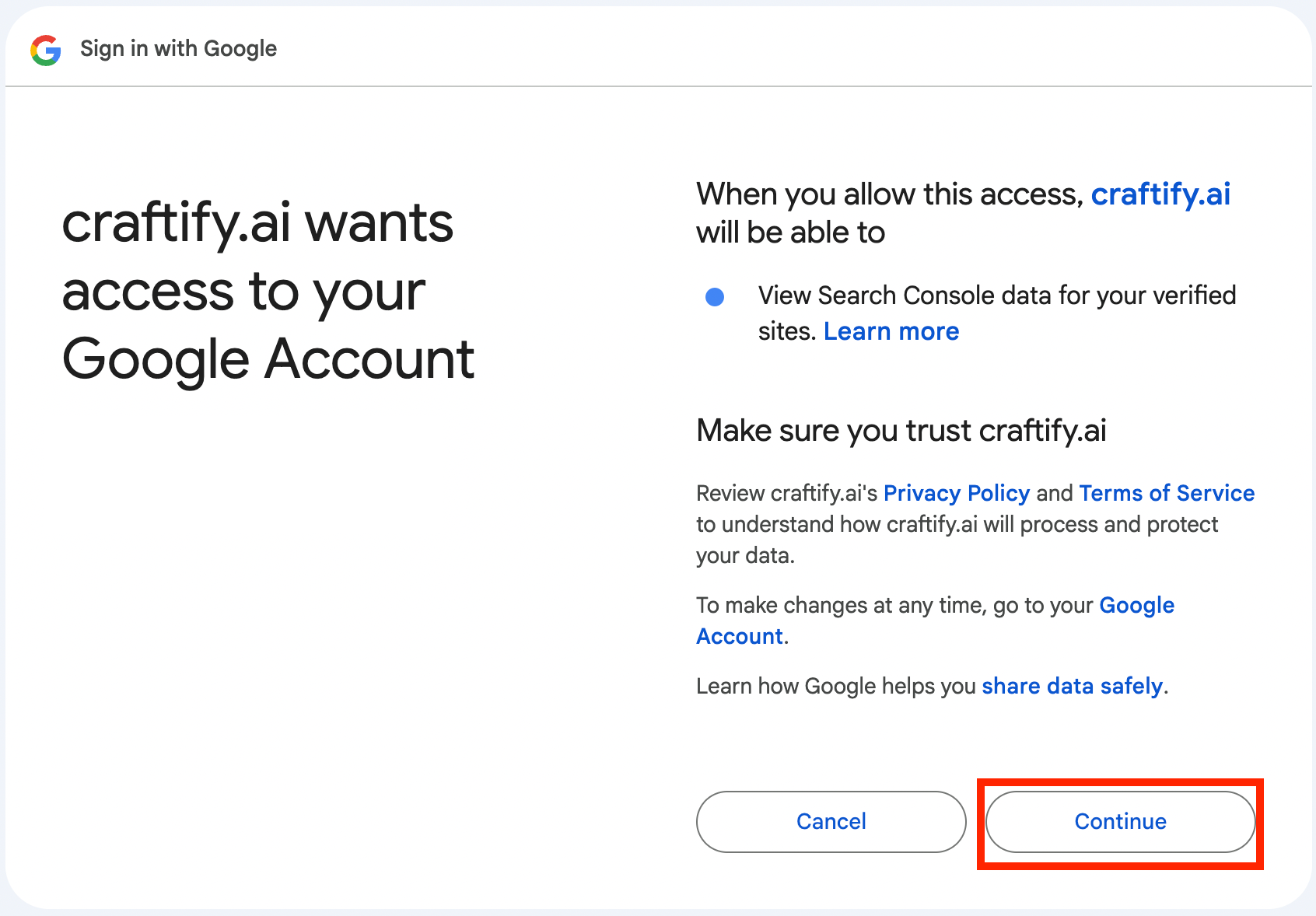Click the "To make changes at any time" text

(x=894, y=605)
